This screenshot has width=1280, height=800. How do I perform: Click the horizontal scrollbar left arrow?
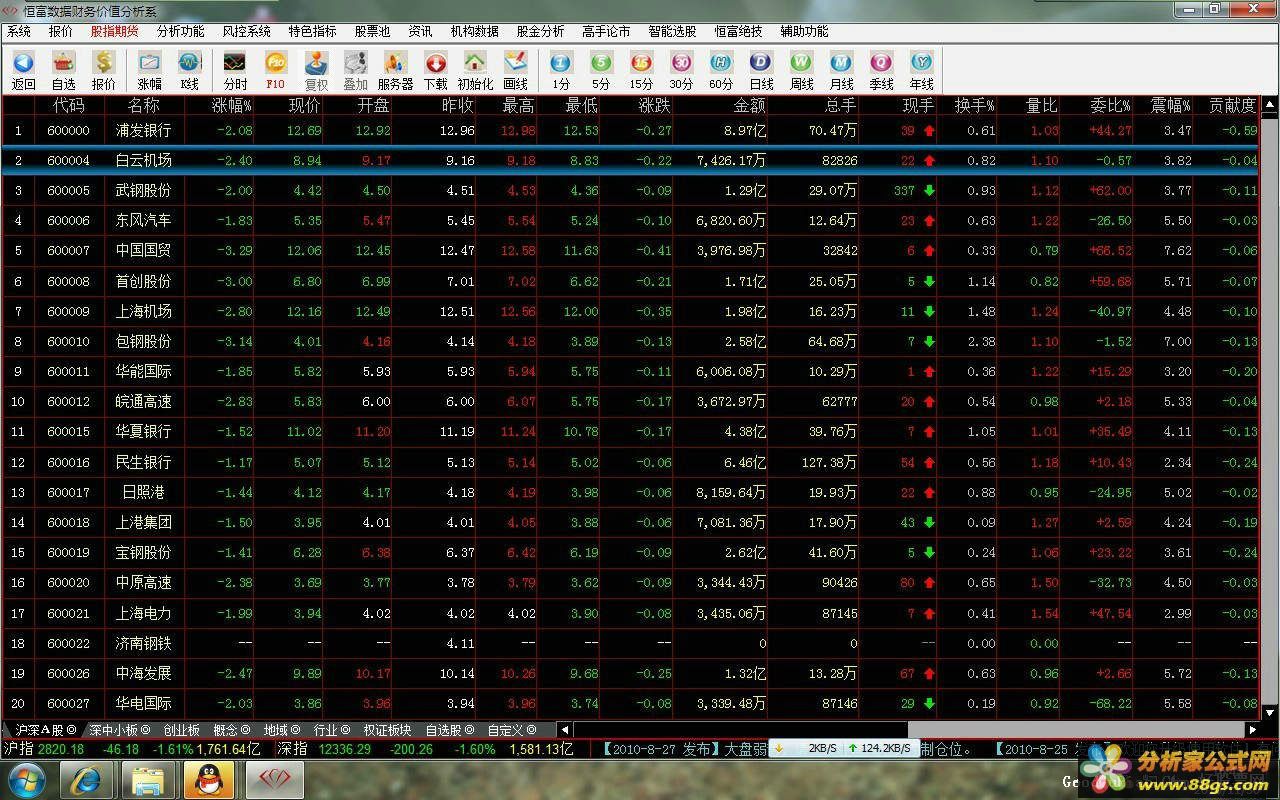(x=564, y=730)
